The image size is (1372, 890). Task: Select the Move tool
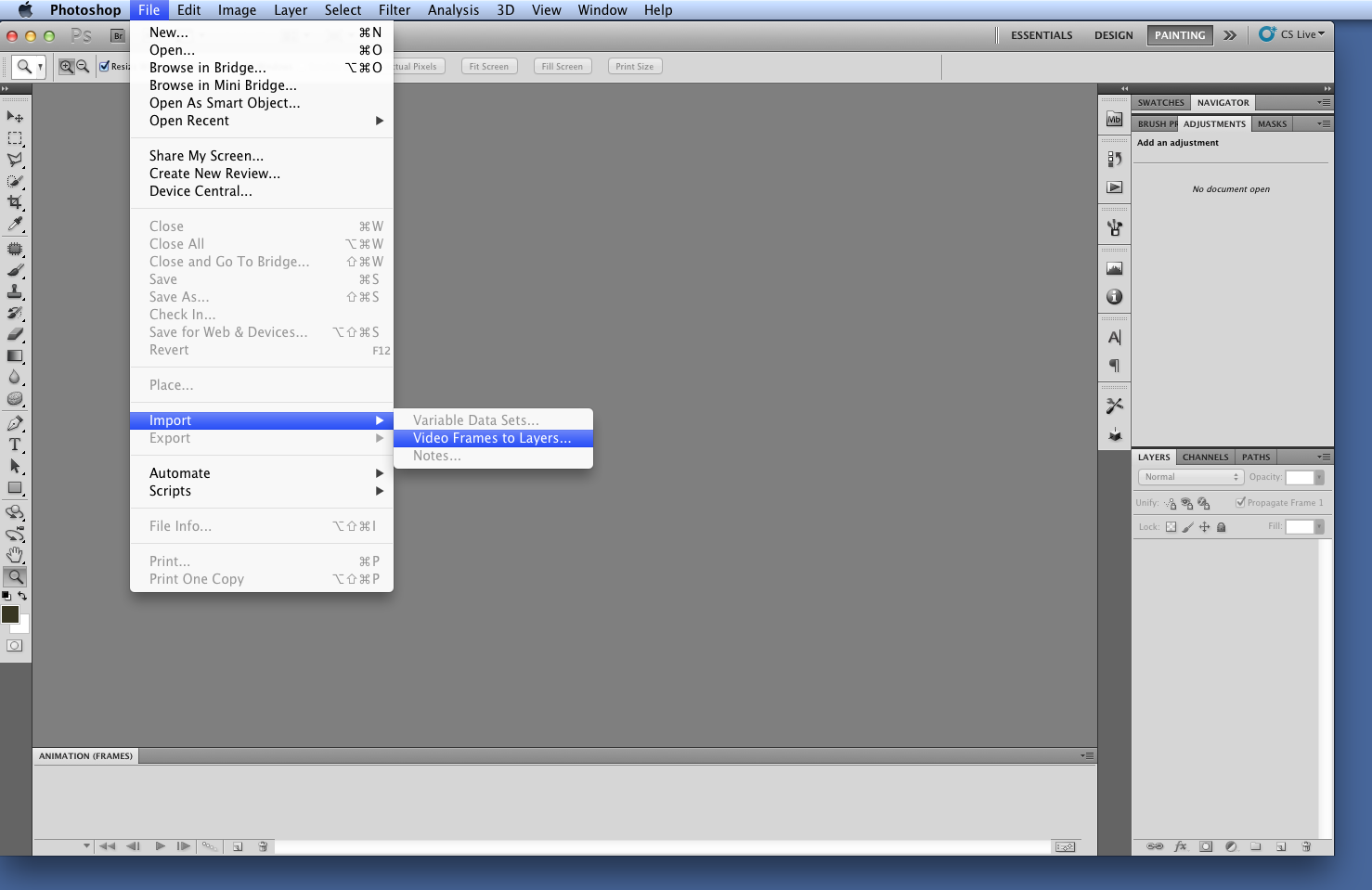15,117
